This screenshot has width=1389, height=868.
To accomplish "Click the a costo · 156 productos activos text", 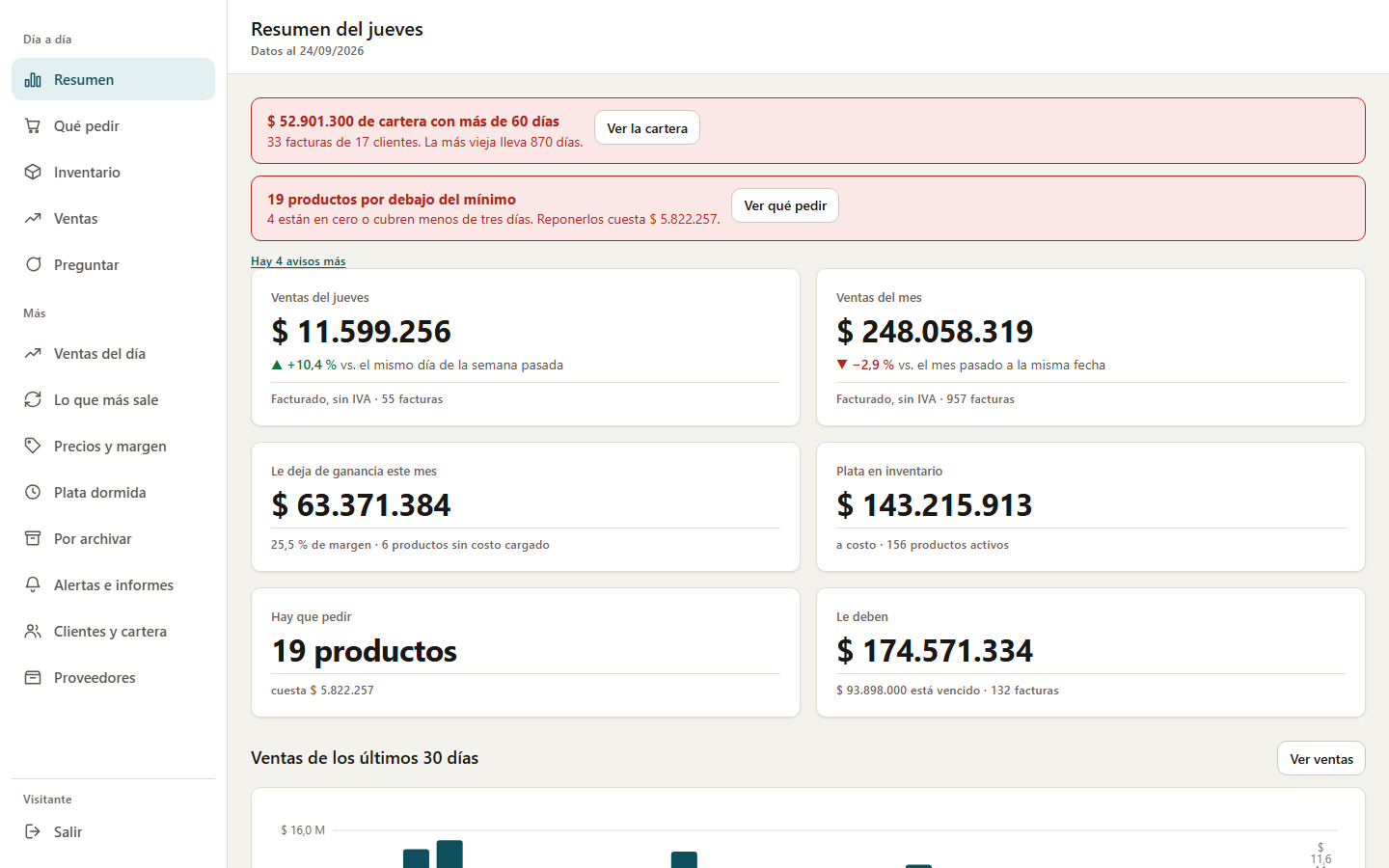I will (922, 545).
